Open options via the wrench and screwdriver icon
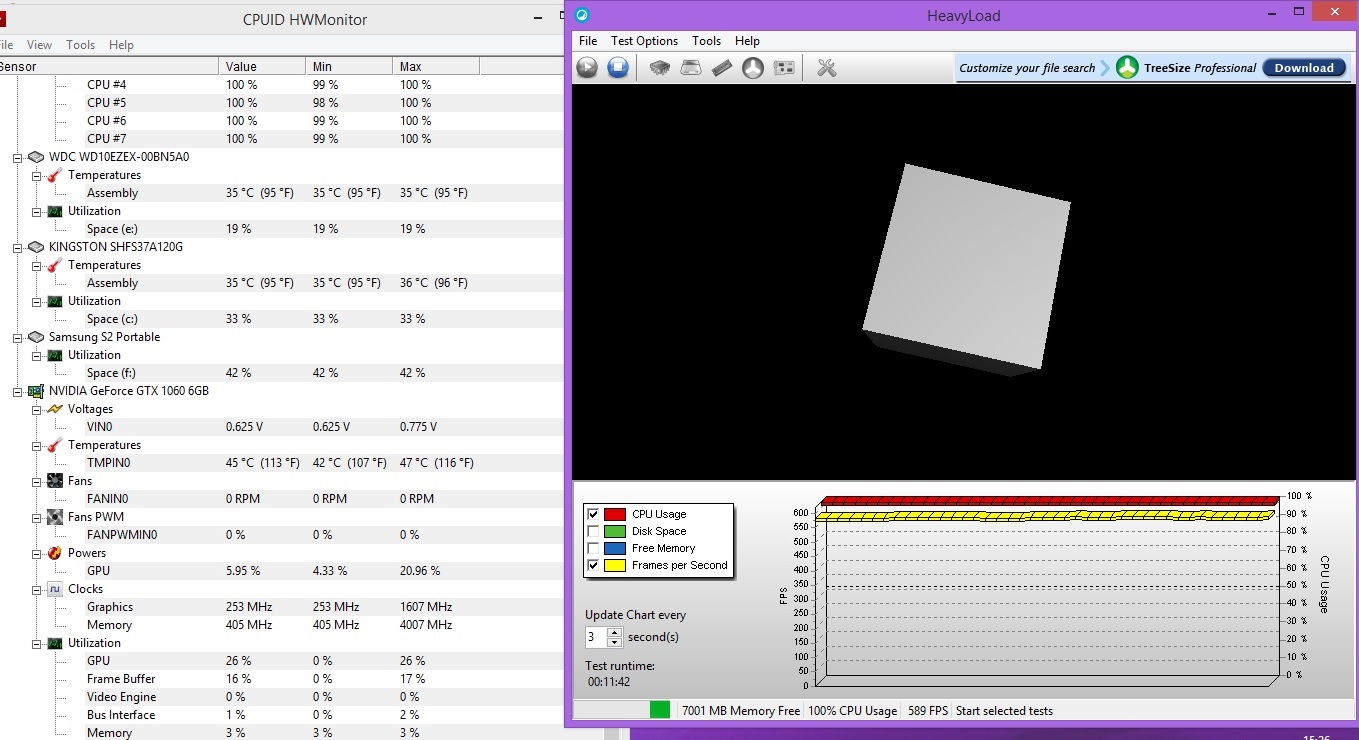This screenshot has height=740, width=1359. (826, 68)
